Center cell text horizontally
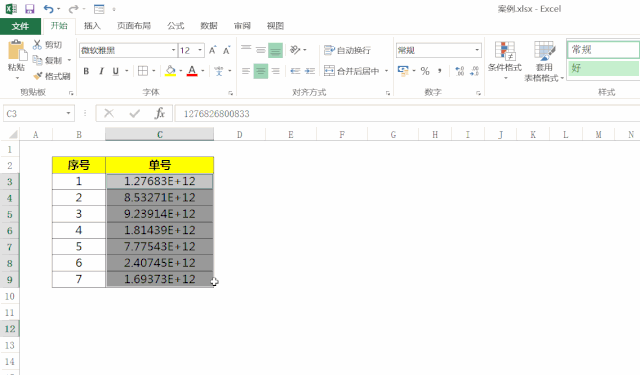 coord(260,71)
